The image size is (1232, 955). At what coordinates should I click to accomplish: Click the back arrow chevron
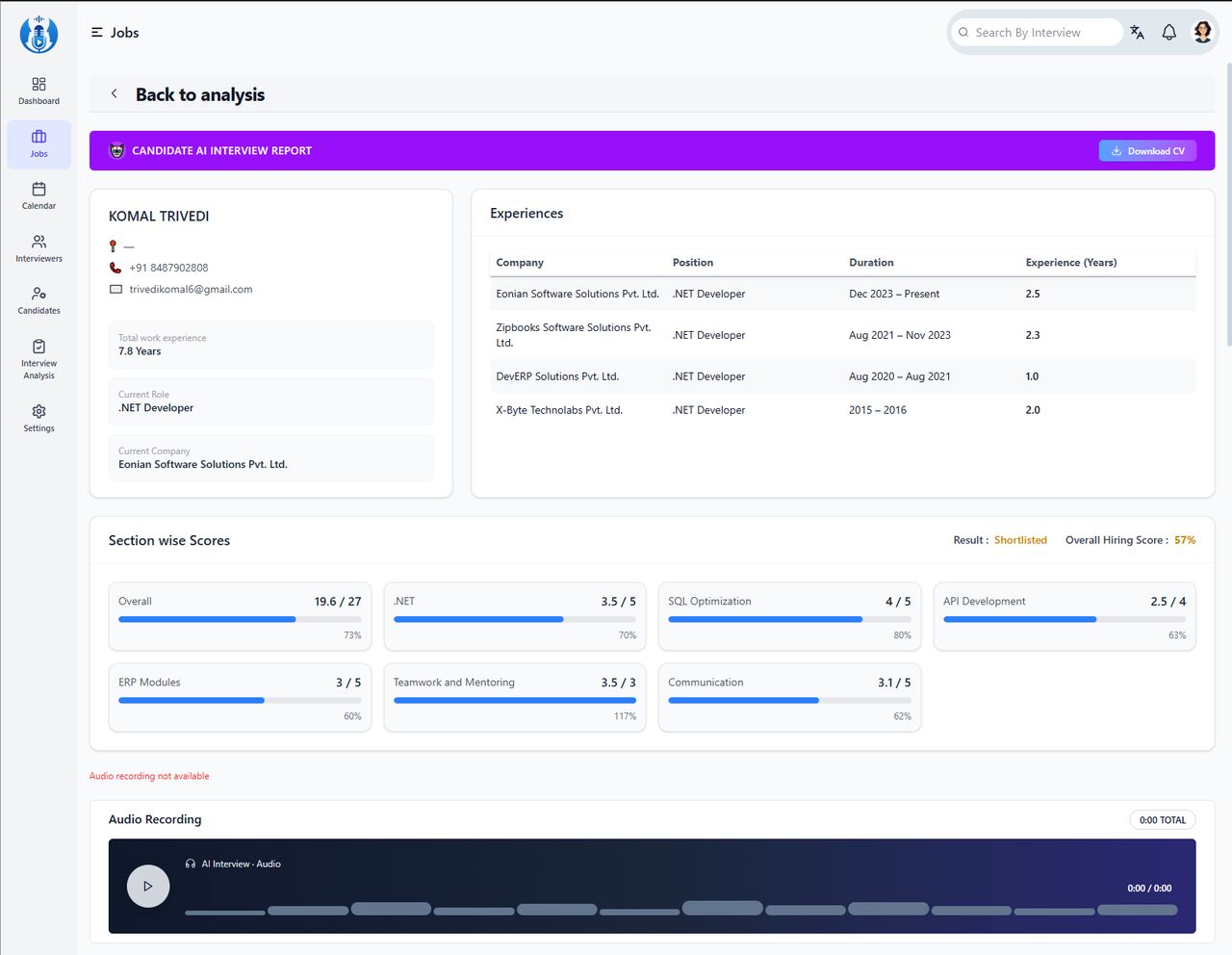[114, 93]
